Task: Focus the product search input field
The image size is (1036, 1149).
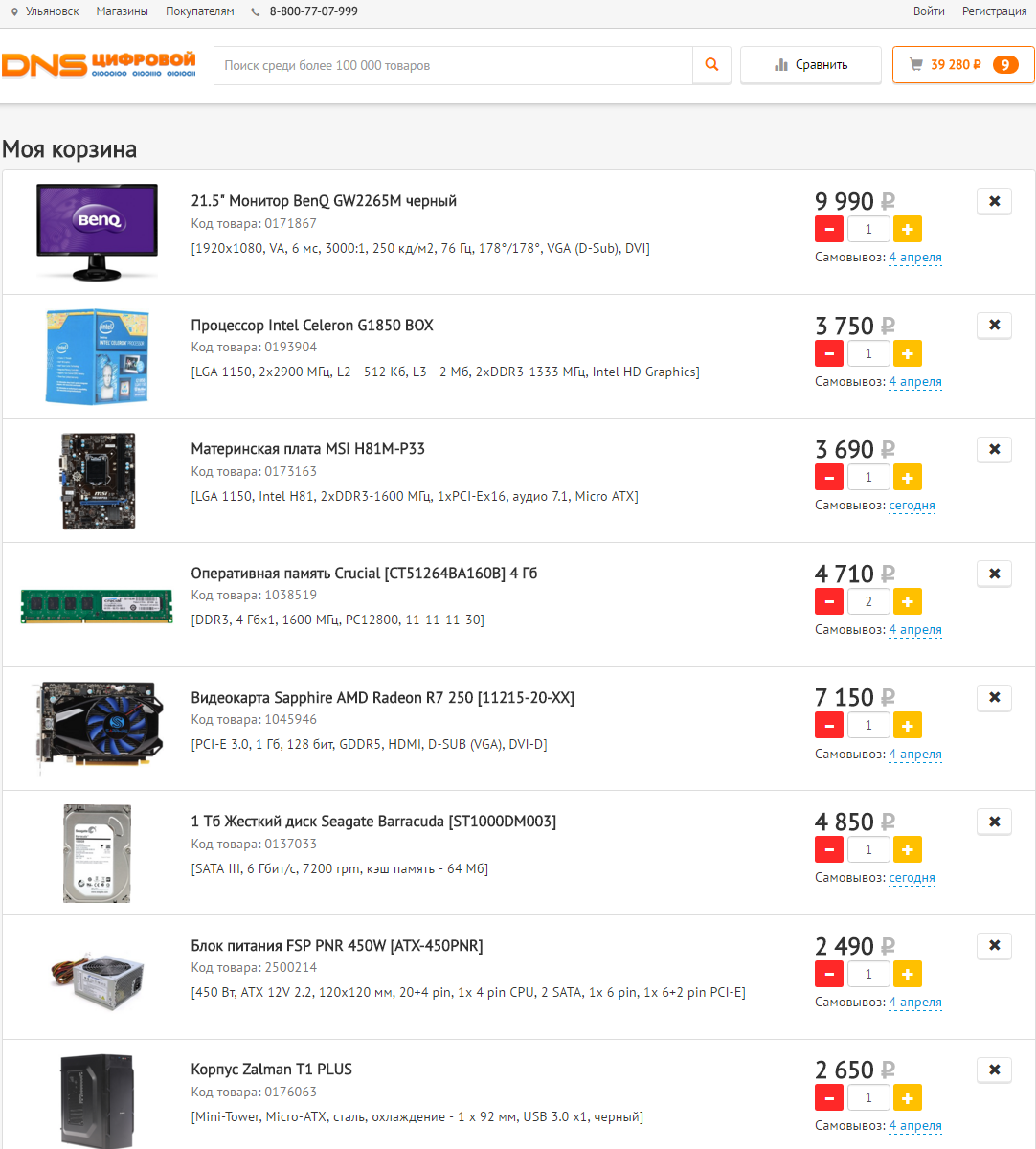Action: tap(454, 65)
